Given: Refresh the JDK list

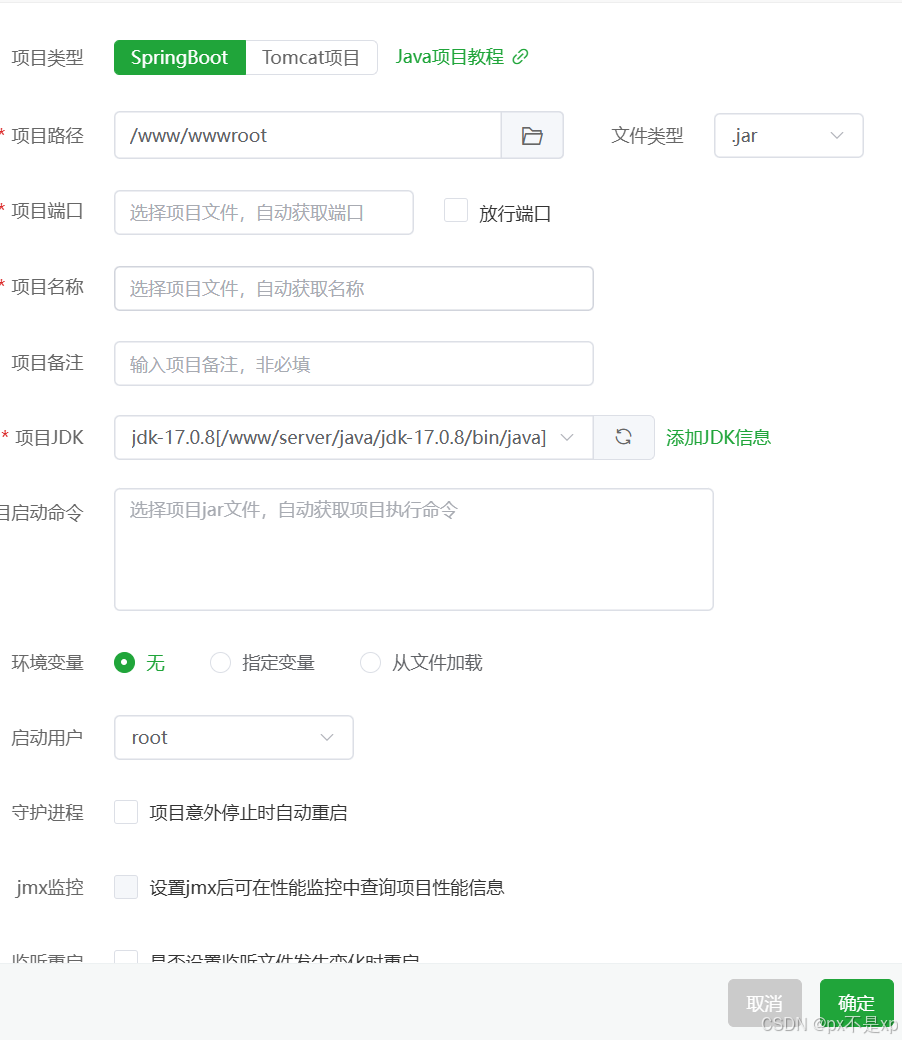Looking at the screenshot, I should tap(623, 437).
